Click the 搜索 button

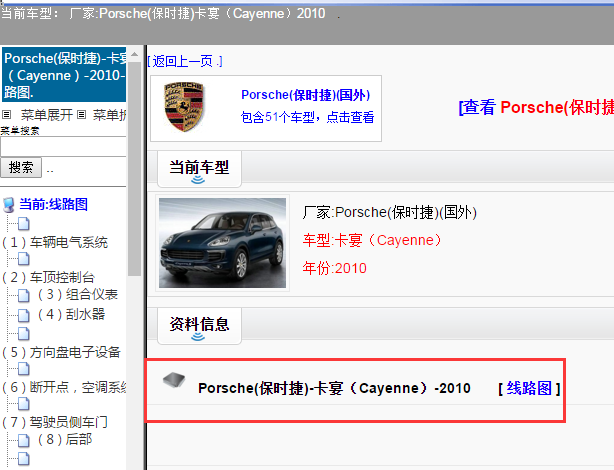point(21,168)
